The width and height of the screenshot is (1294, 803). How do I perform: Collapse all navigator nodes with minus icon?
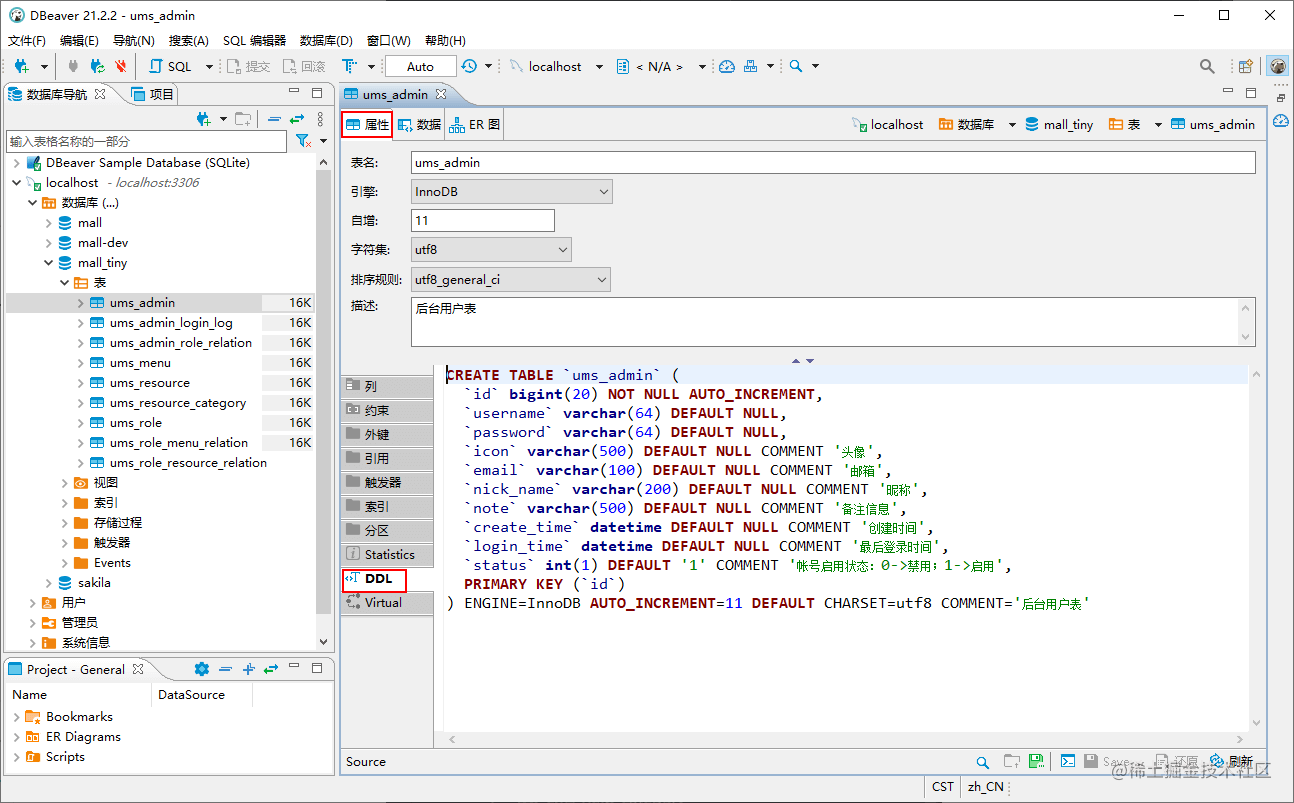[274, 119]
